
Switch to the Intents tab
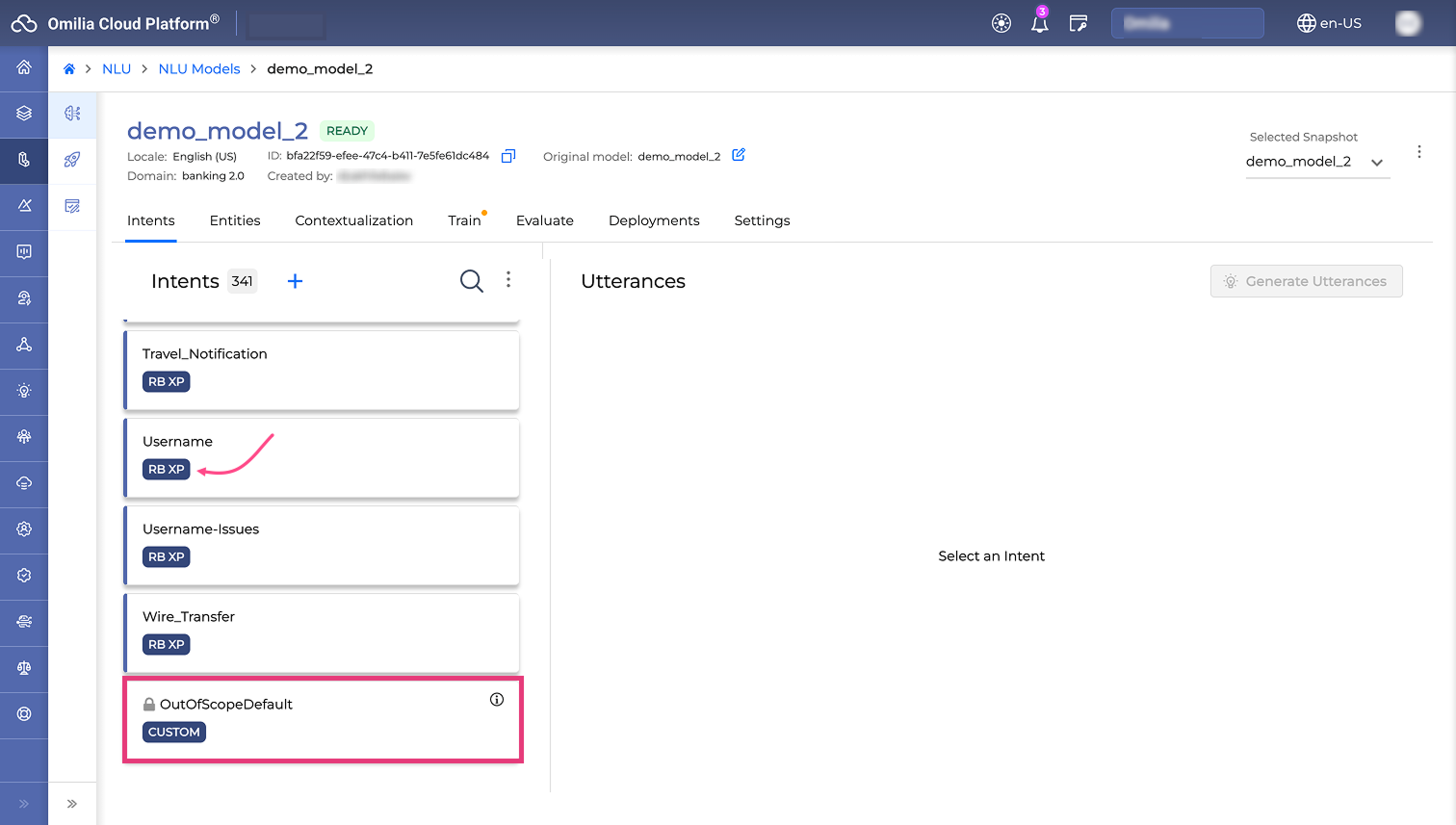tap(151, 220)
